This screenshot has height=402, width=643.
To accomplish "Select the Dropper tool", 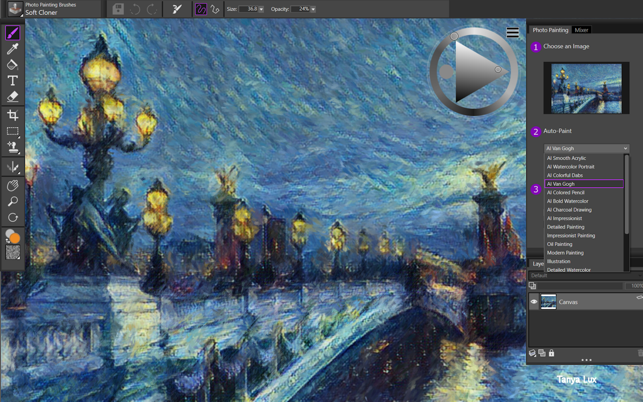I will 12,49.
